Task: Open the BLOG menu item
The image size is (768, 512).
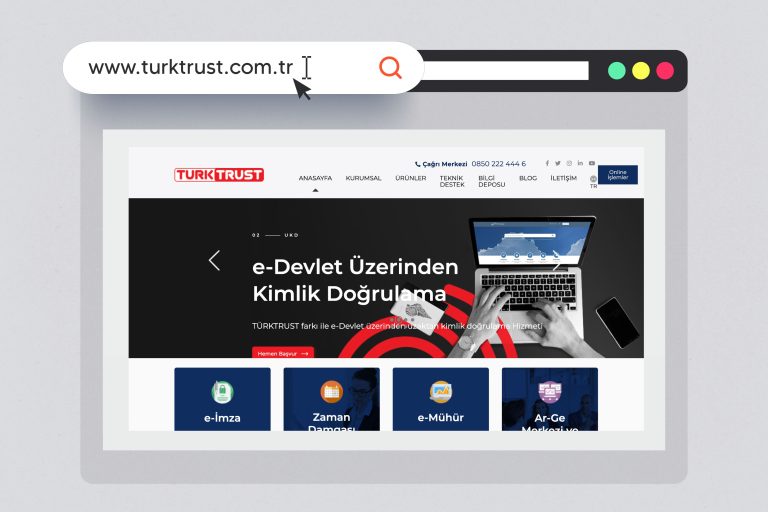Action: (x=528, y=178)
